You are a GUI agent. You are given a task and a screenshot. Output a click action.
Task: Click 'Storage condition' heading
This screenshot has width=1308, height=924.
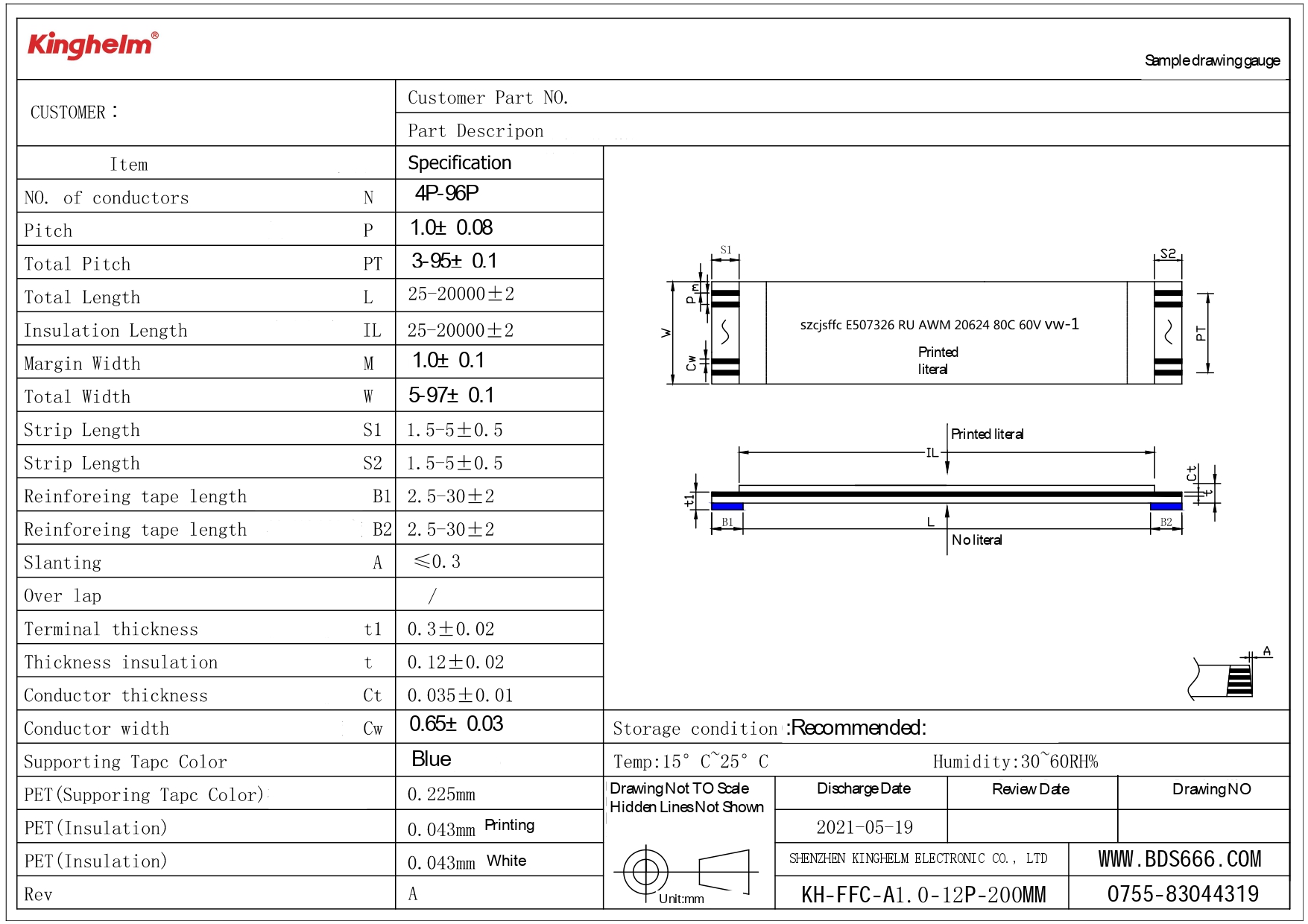pos(695,729)
